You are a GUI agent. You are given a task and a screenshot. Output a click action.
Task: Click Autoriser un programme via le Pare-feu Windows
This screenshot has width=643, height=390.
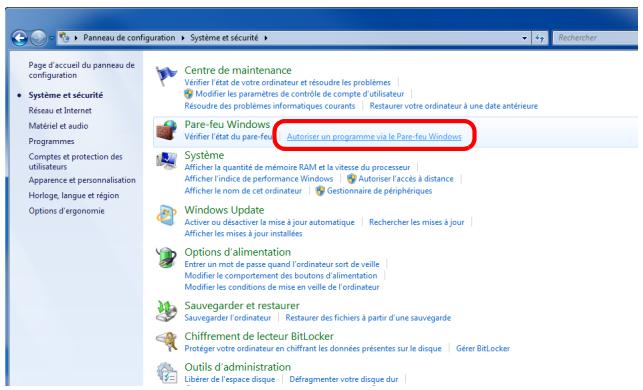[374, 137]
